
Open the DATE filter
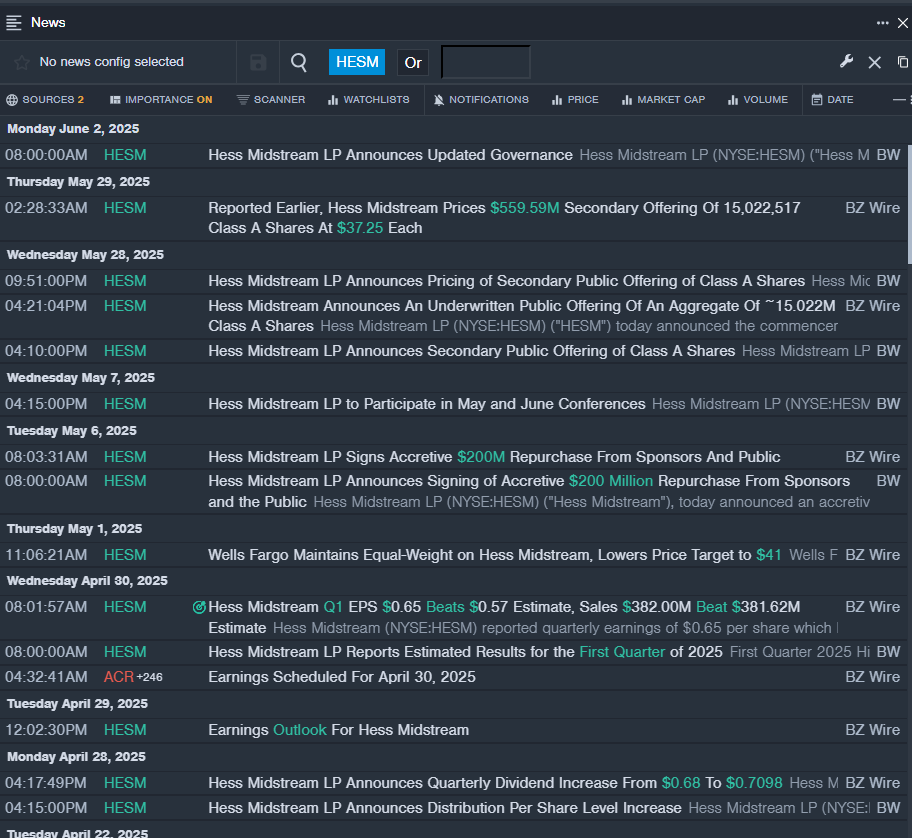tap(833, 99)
